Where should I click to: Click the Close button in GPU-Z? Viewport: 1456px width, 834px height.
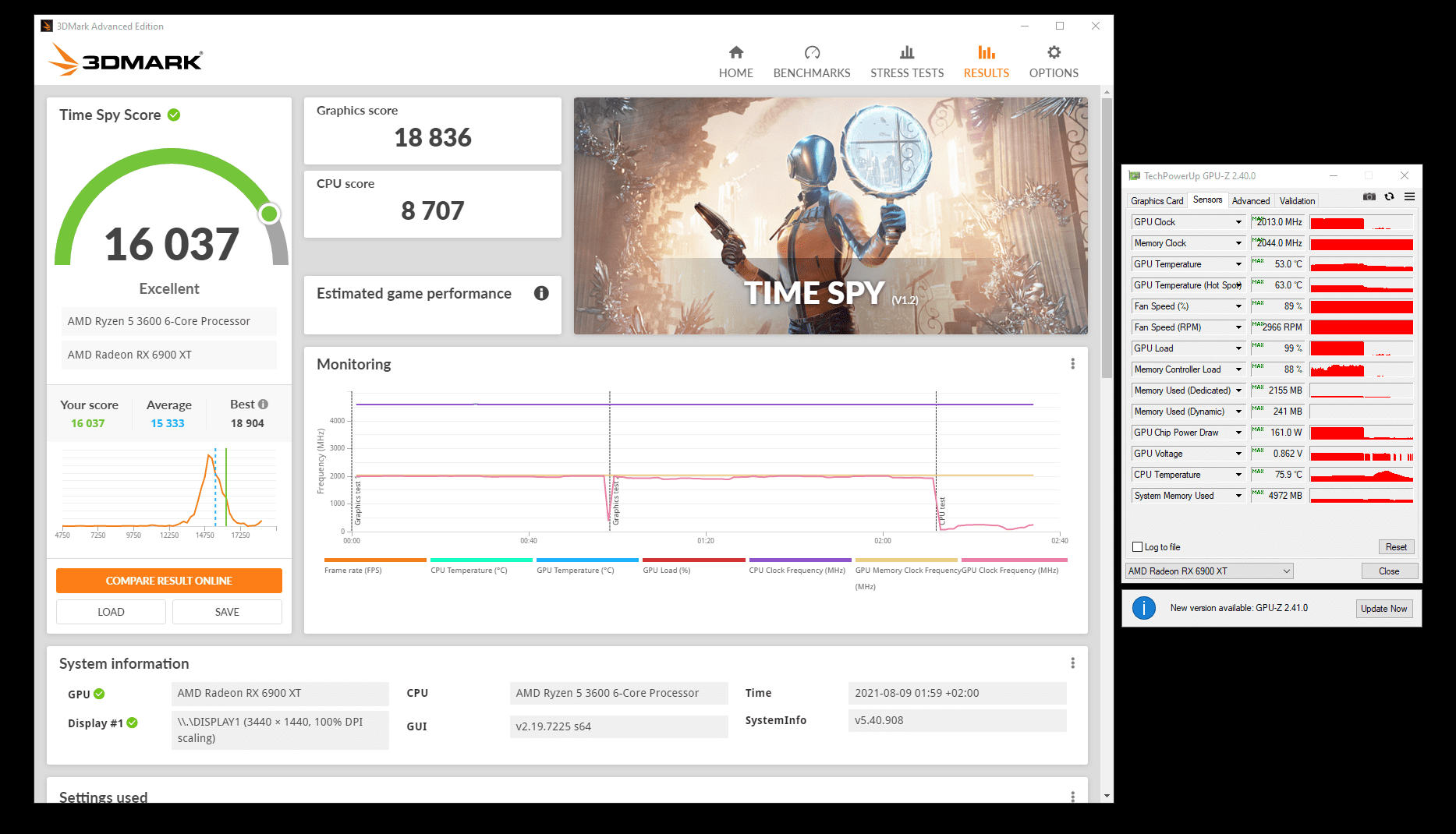[x=1389, y=571]
